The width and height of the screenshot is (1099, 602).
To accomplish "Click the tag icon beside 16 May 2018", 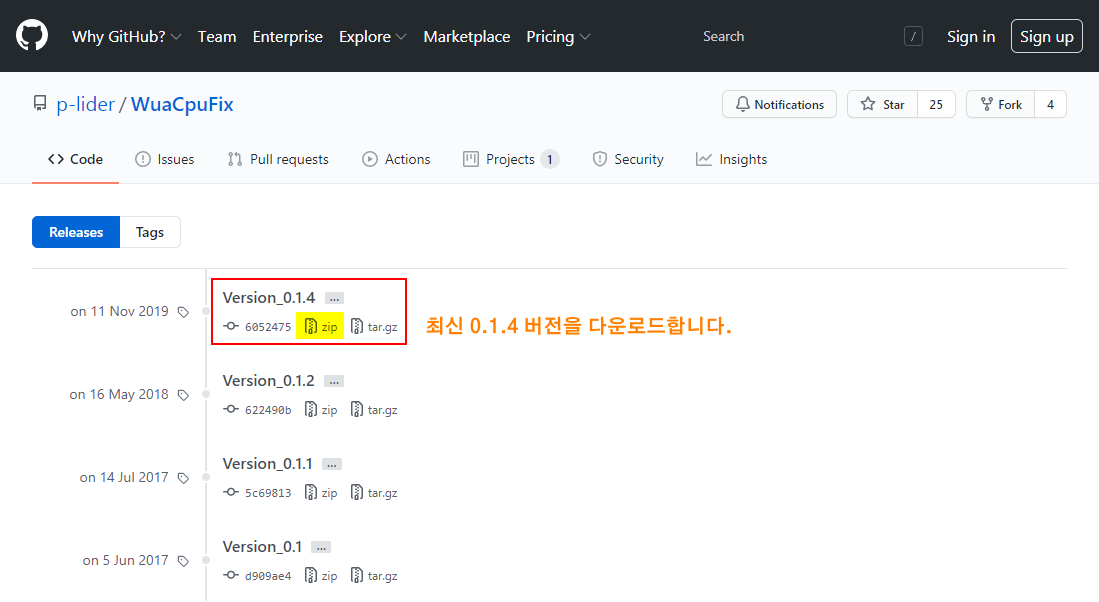I will coord(184,395).
